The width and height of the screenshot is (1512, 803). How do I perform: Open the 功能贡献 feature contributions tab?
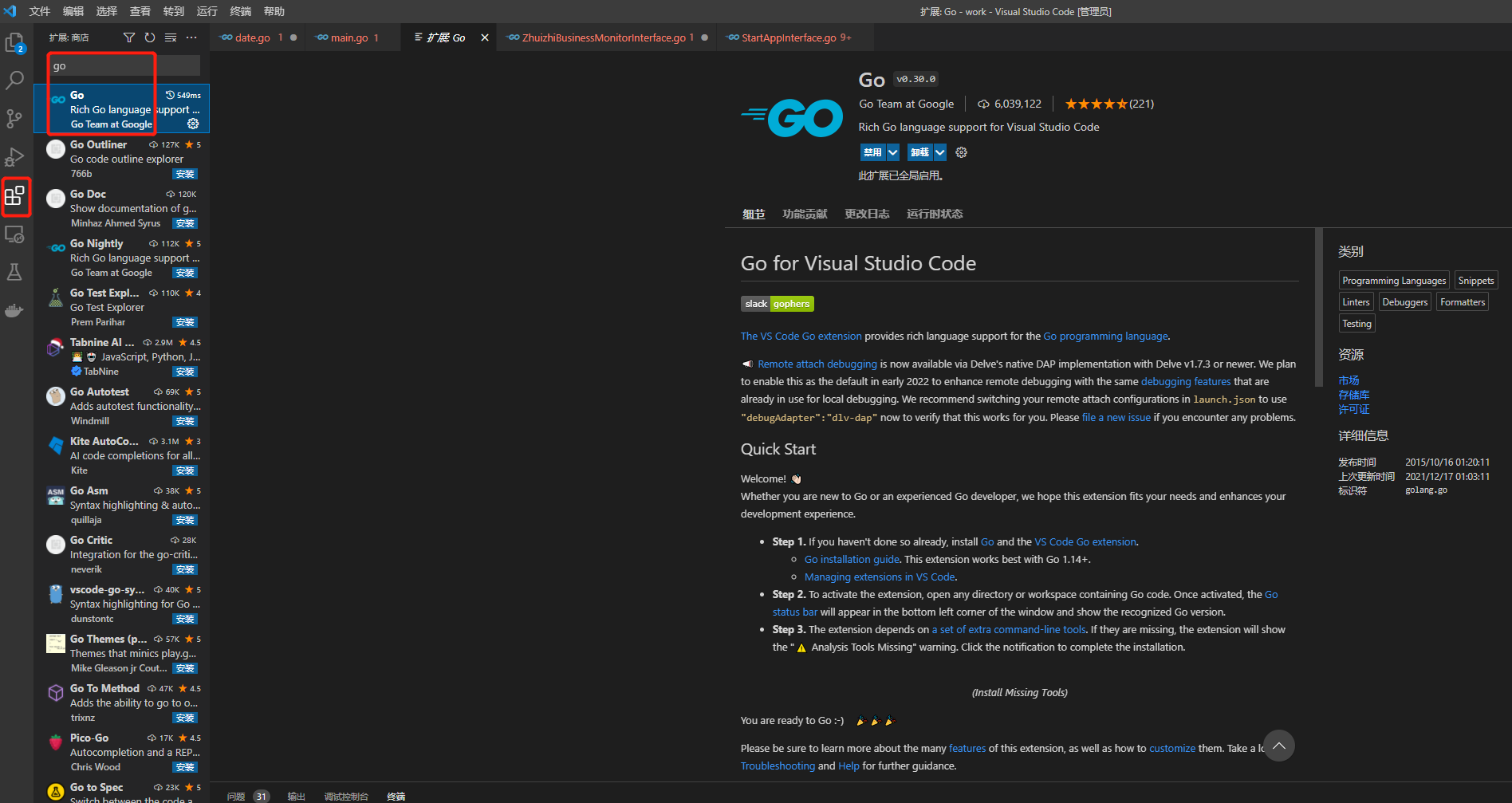click(805, 214)
